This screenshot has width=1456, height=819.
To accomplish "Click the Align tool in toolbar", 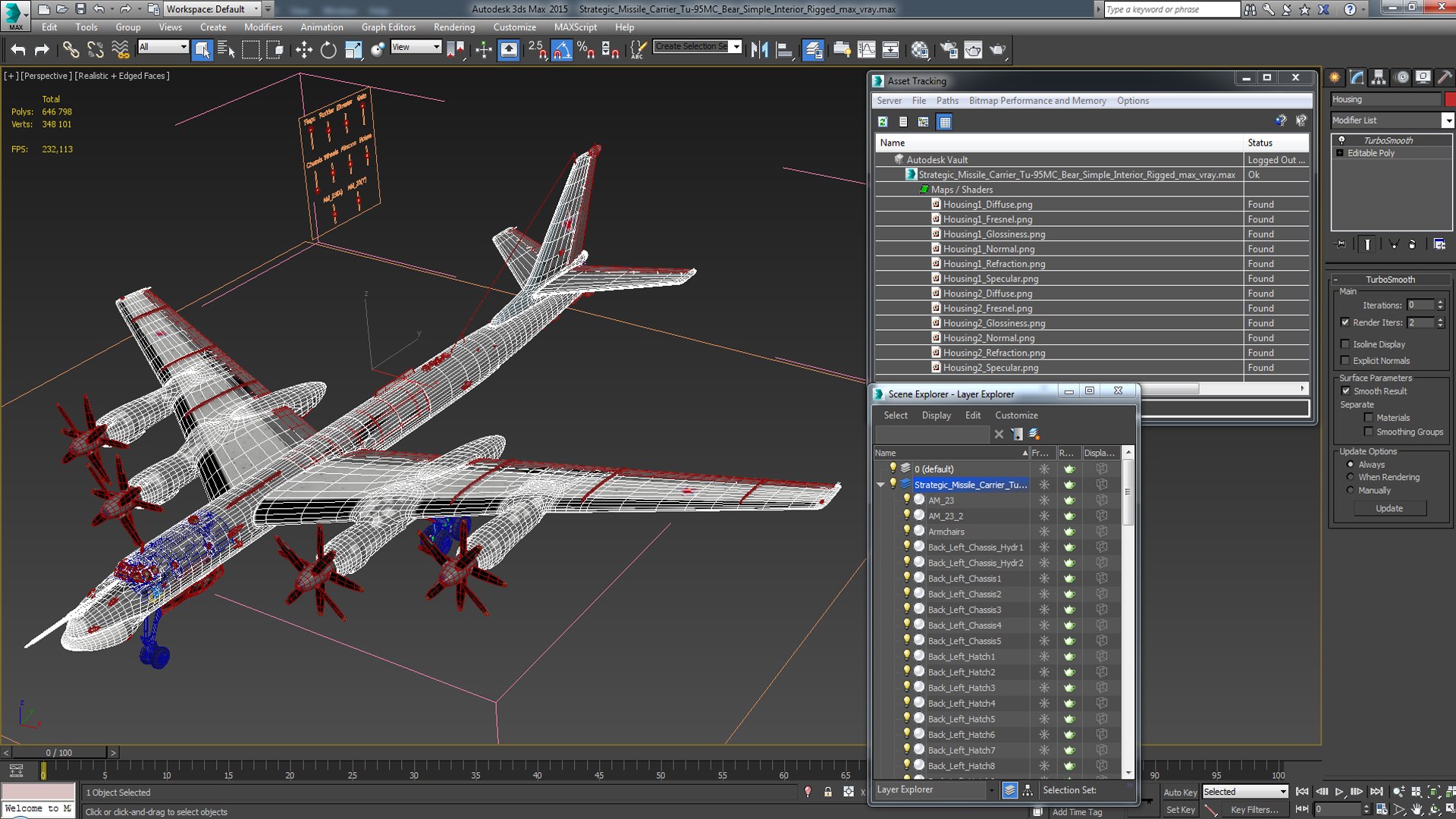I will pyautogui.click(x=784, y=50).
